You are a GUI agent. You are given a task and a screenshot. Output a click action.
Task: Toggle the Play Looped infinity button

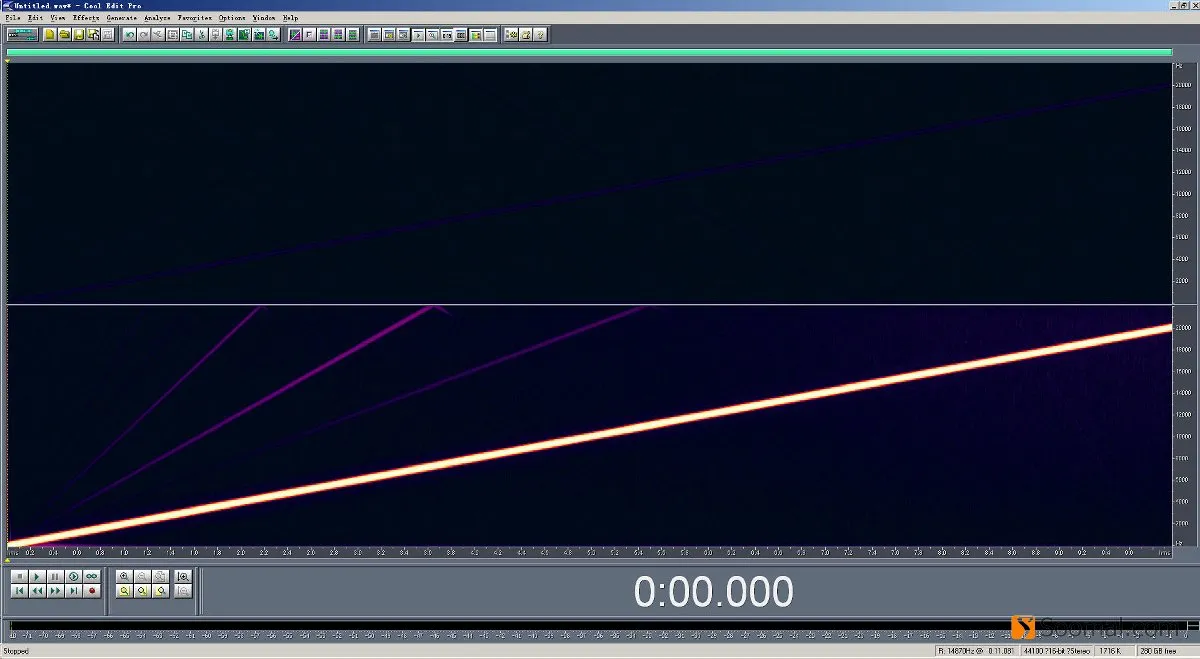92,577
